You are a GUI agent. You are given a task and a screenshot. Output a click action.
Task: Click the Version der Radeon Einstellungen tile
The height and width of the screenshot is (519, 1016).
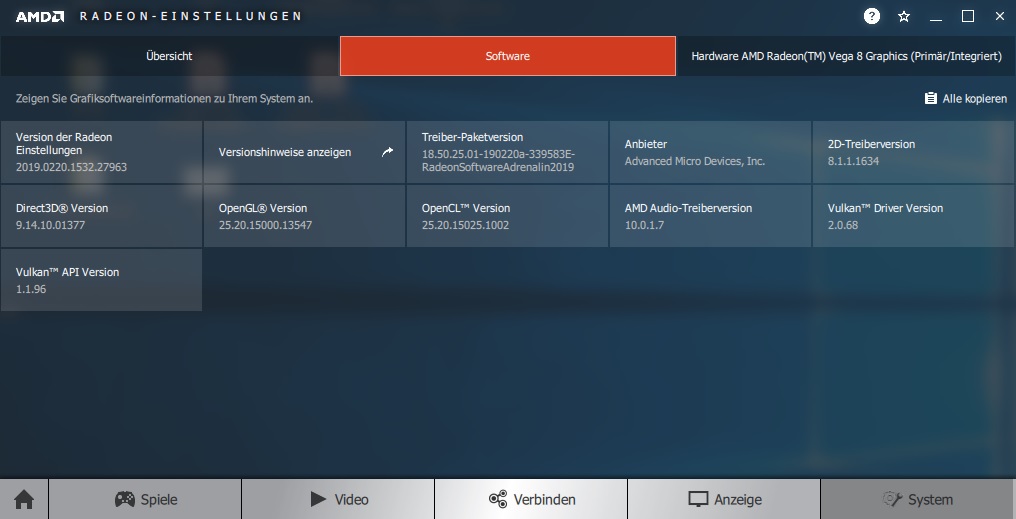(101, 152)
